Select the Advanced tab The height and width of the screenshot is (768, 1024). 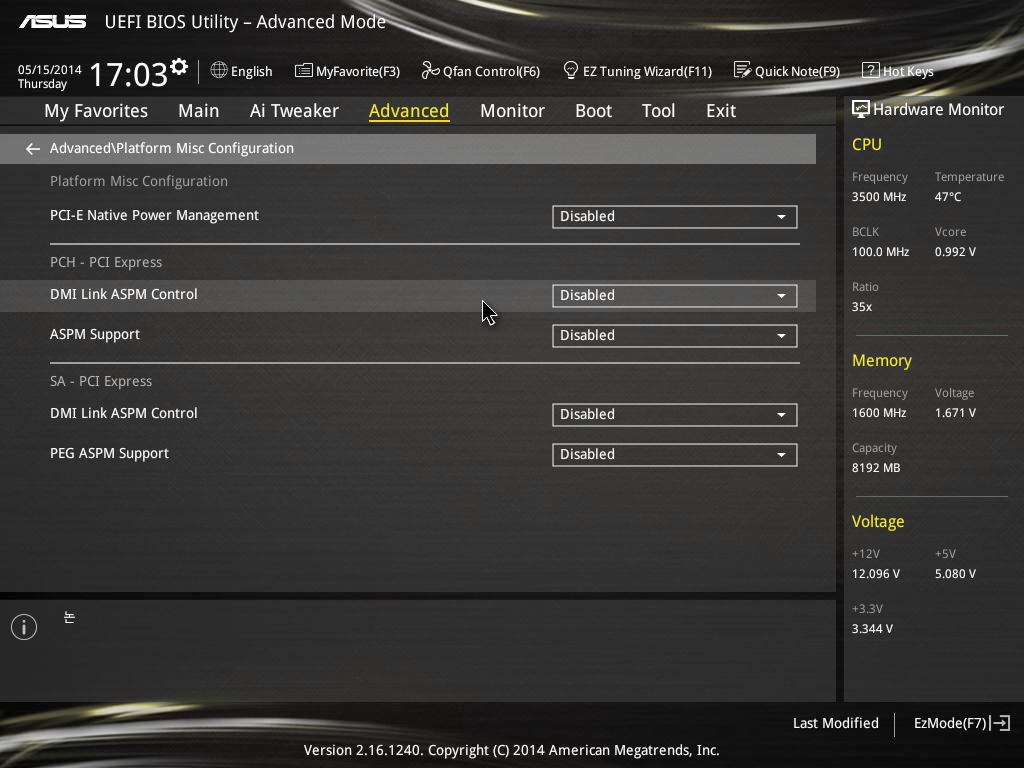pos(409,111)
